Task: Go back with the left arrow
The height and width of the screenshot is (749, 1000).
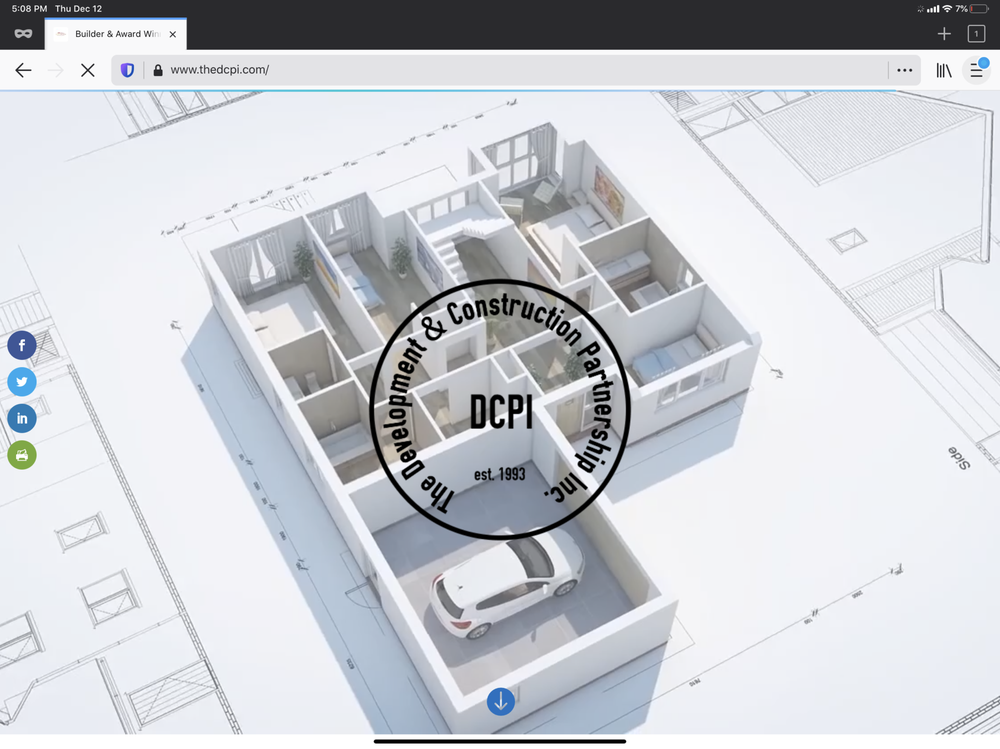Action: point(23,71)
